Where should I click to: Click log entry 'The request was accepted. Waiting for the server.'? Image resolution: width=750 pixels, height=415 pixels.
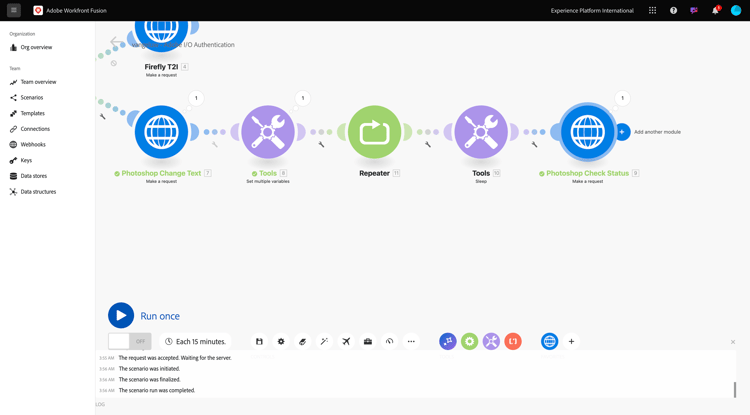coord(175,358)
